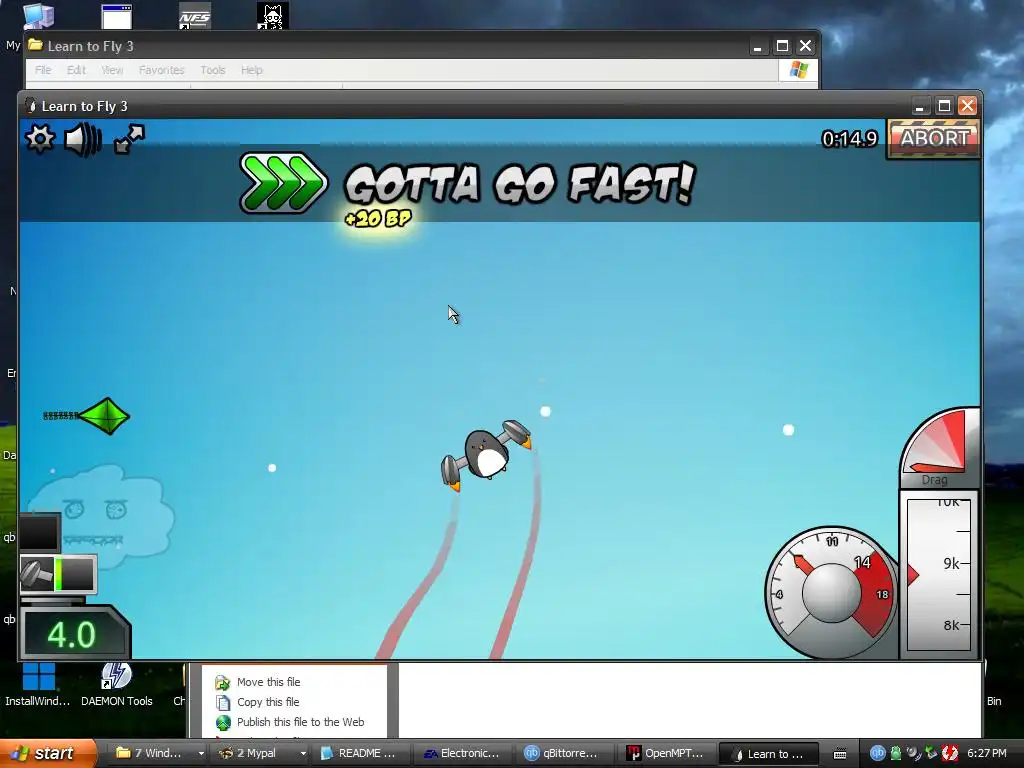Abort the current flight
Image resolution: width=1024 pixels, height=768 pixels.
[x=934, y=138]
